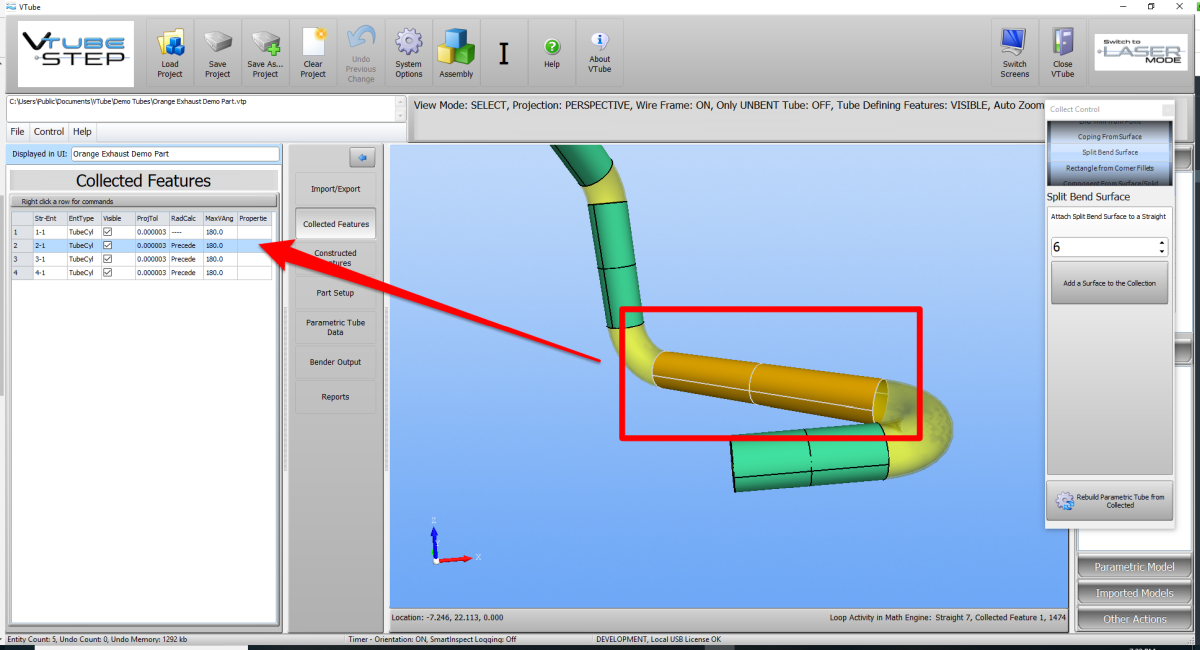Increase the straight number spinner value
1200x650 pixels.
pyautogui.click(x=1161, y=243)
